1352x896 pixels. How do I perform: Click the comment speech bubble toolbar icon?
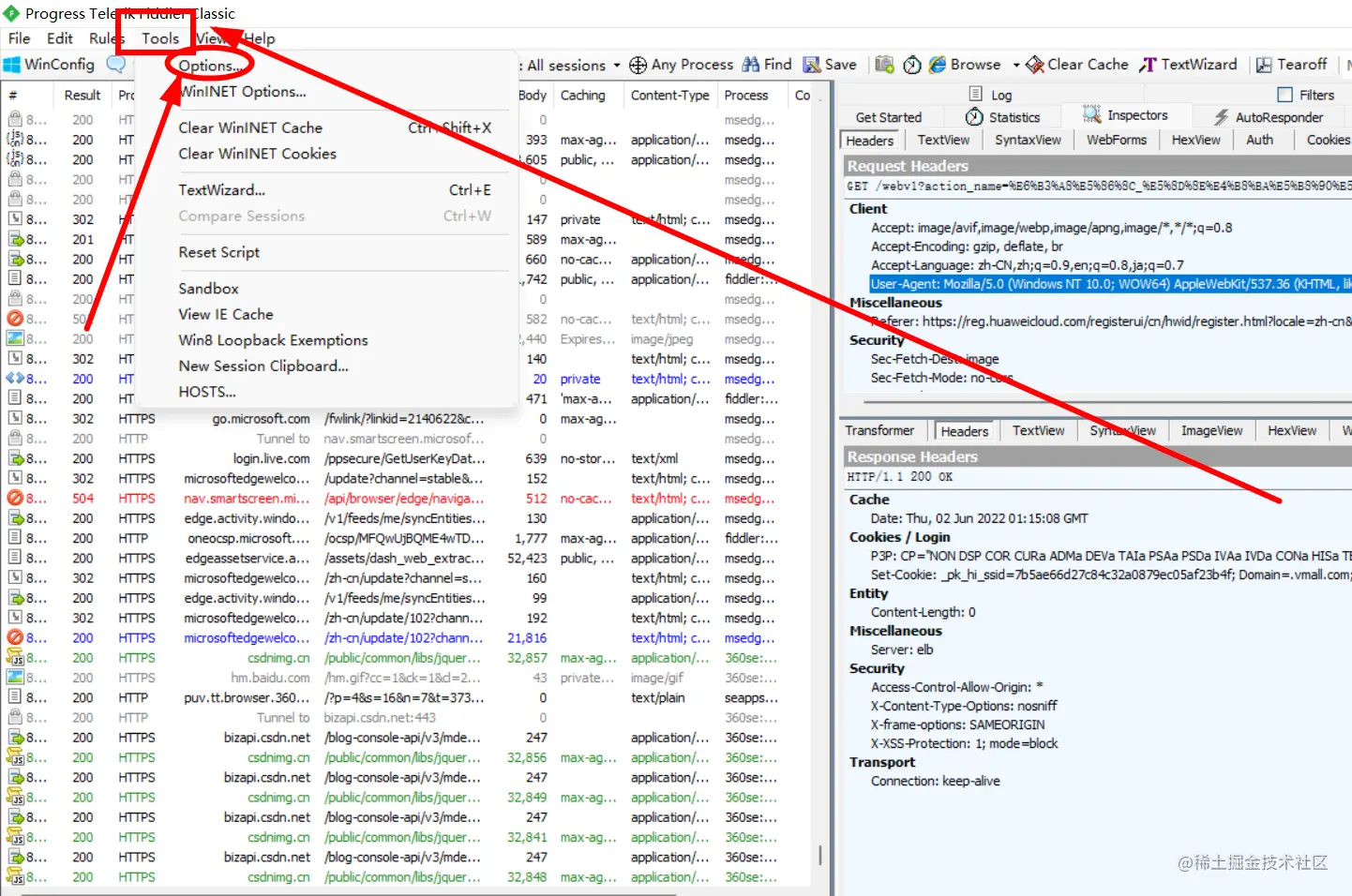coord(116,65)
